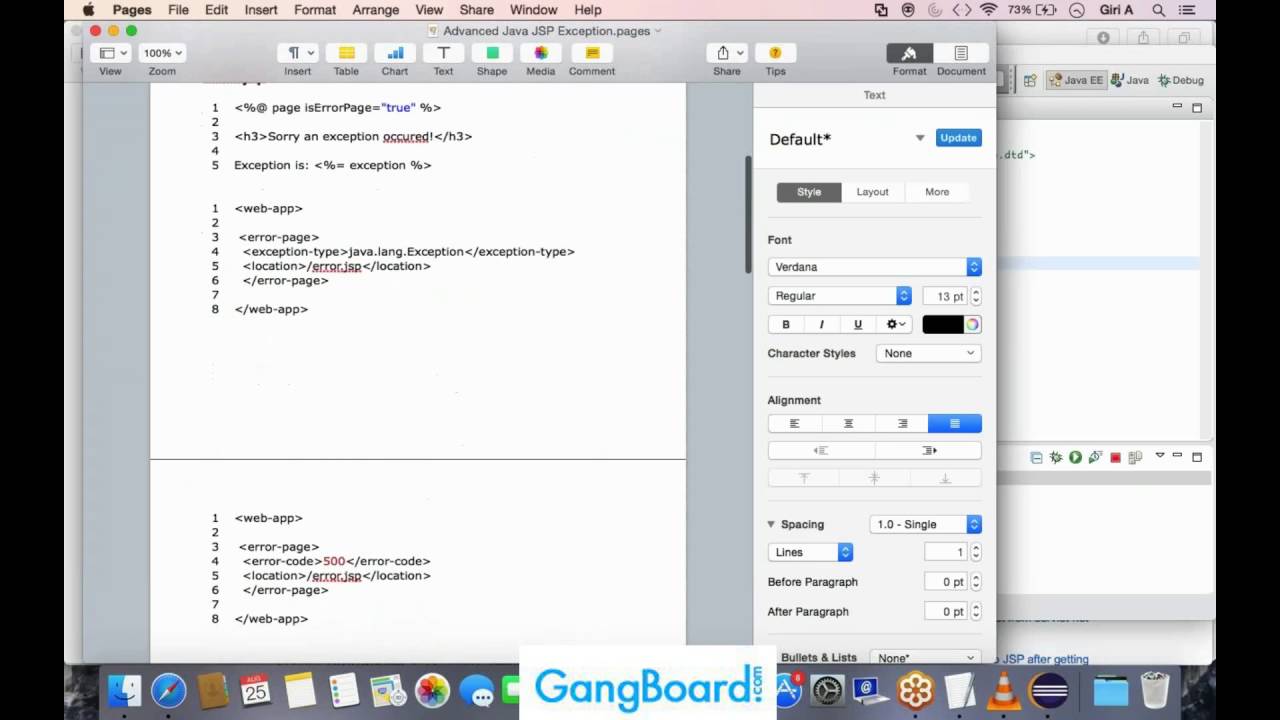Viewport: 1280px width, 720px height.
Task: Click the Update style button
Action: point(958,138)
